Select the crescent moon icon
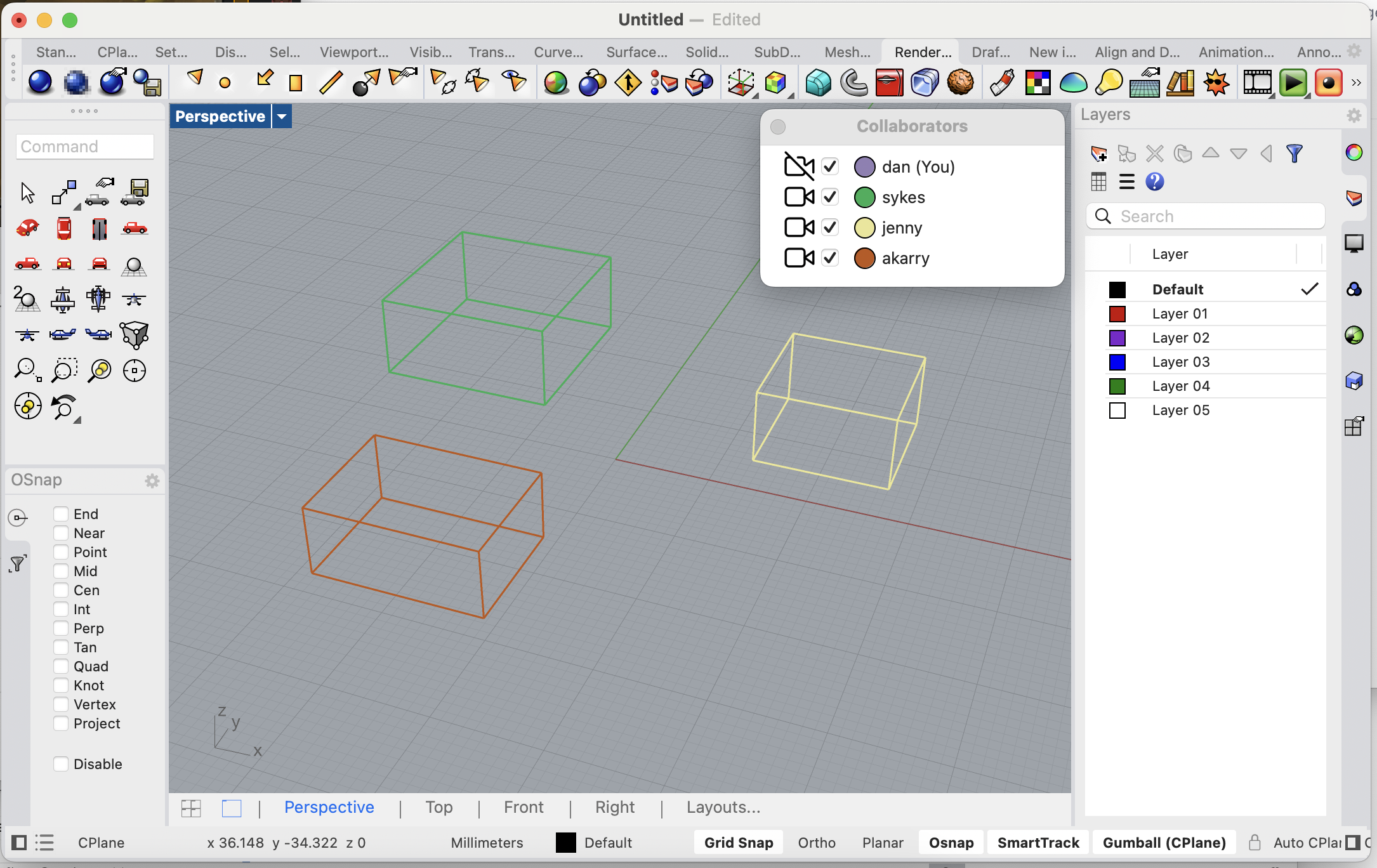The height and width of the screenshot is (868, 1377). pos(853,82)
